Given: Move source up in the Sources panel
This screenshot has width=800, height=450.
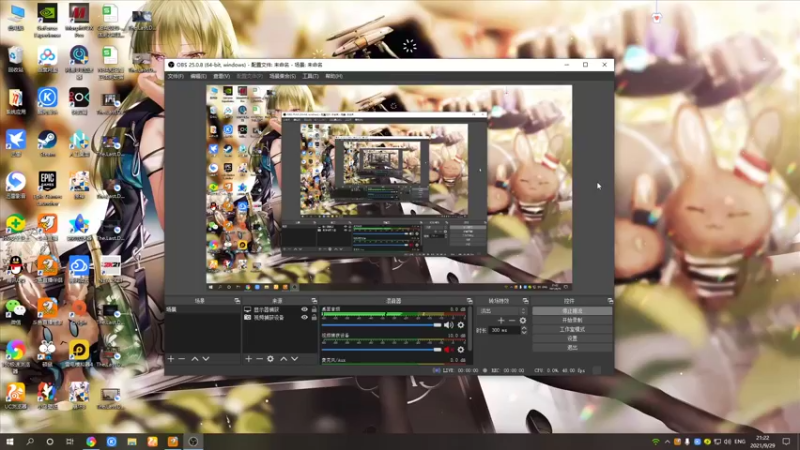Looking at the screenshot, I should (x=284, y=359).
